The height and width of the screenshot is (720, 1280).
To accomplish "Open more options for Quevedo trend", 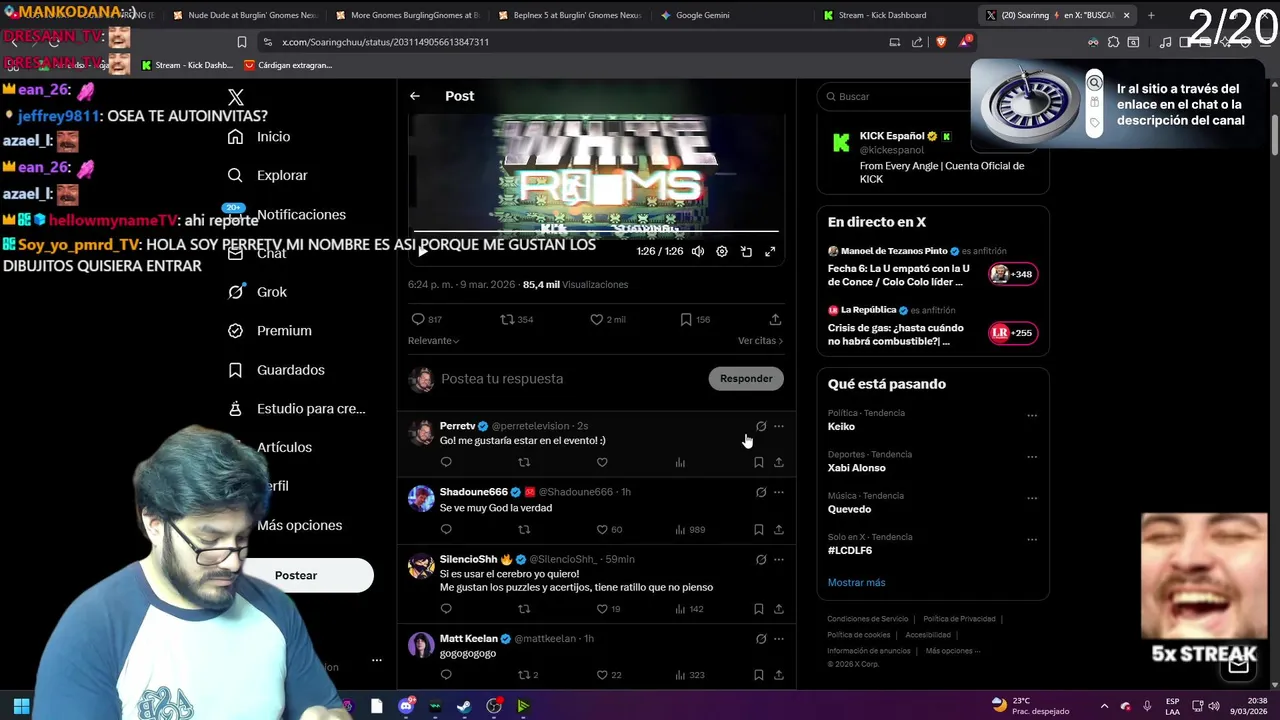I will tap(1032, 498).
